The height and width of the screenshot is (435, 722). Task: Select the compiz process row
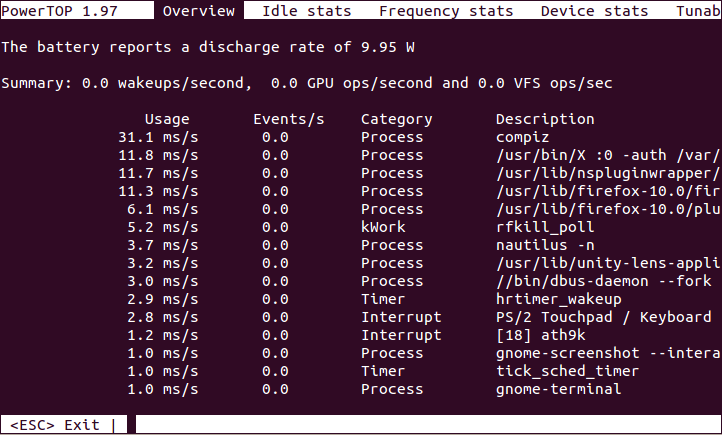click(x=523, y=137)
